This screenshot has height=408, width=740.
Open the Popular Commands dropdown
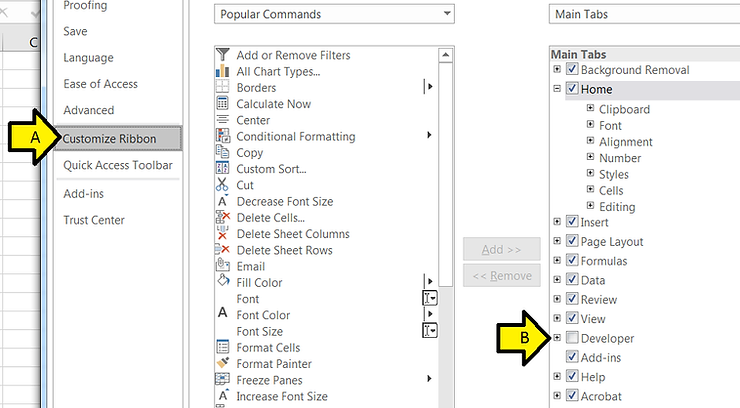click(334, 14)
